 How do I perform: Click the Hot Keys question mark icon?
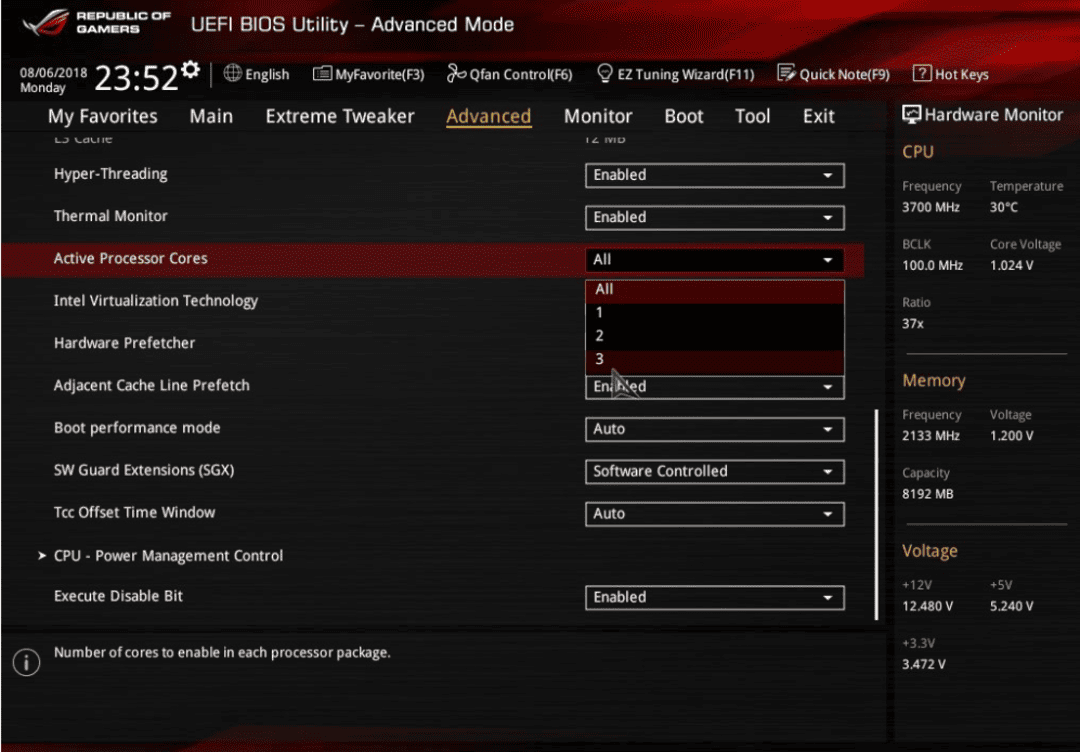[922, 73]
